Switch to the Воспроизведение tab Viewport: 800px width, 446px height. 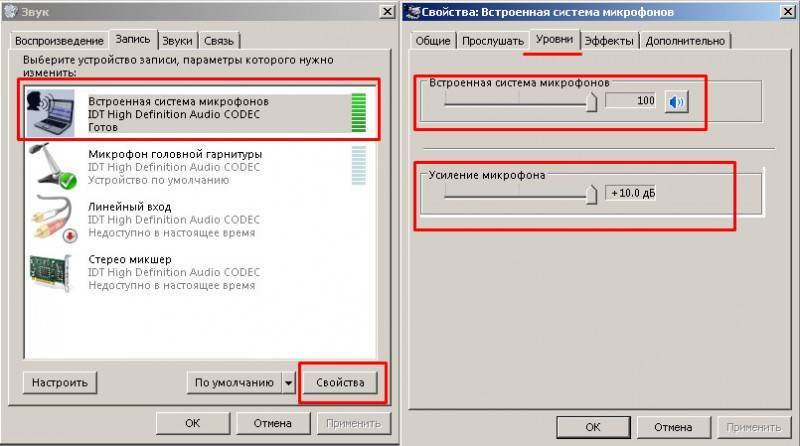click(59, 41)
